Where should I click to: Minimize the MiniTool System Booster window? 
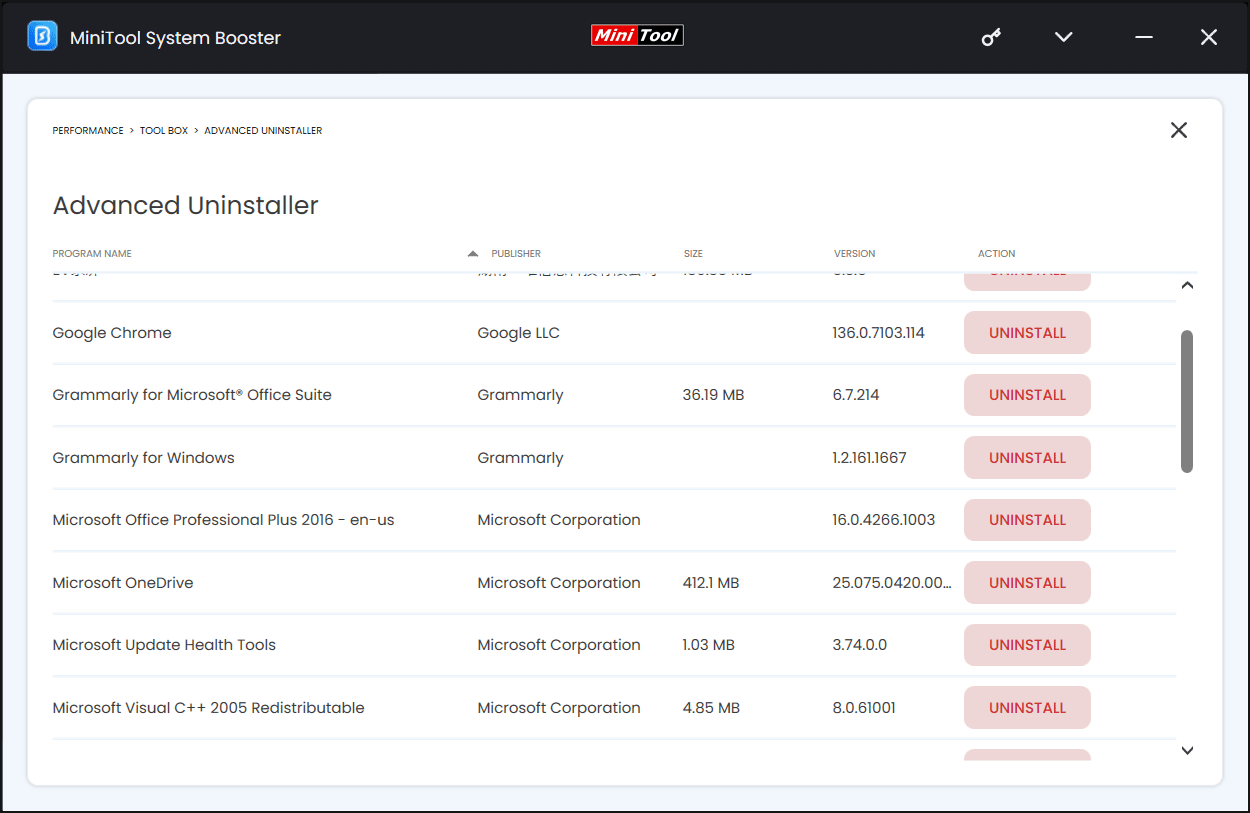click(1144, 37)
